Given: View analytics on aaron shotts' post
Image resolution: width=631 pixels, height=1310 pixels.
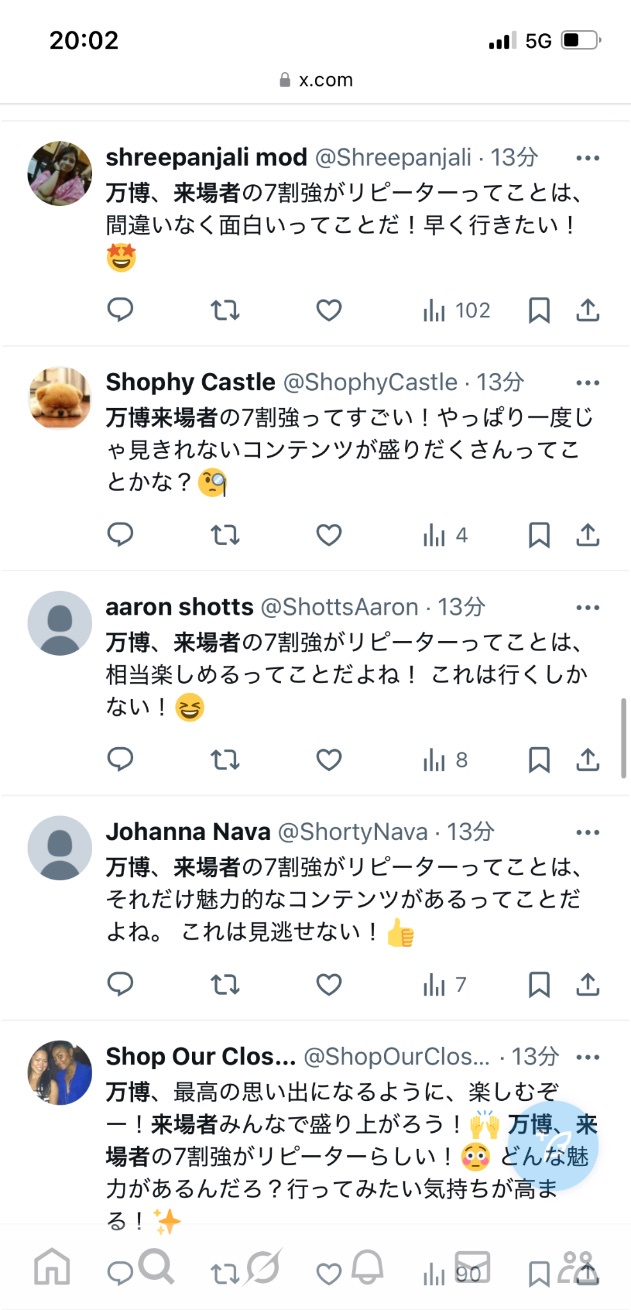Looking at the screenshot, I should point(446,761).
